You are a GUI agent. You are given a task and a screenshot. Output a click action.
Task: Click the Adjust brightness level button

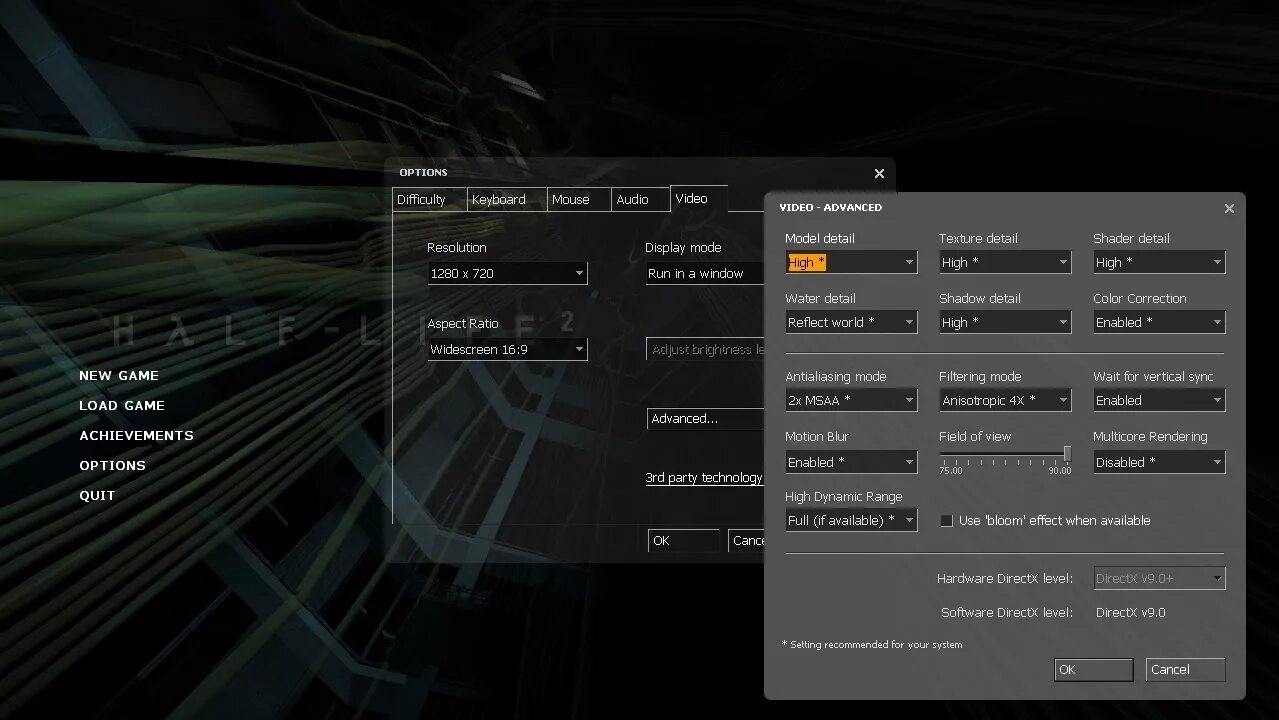(706, 350)
